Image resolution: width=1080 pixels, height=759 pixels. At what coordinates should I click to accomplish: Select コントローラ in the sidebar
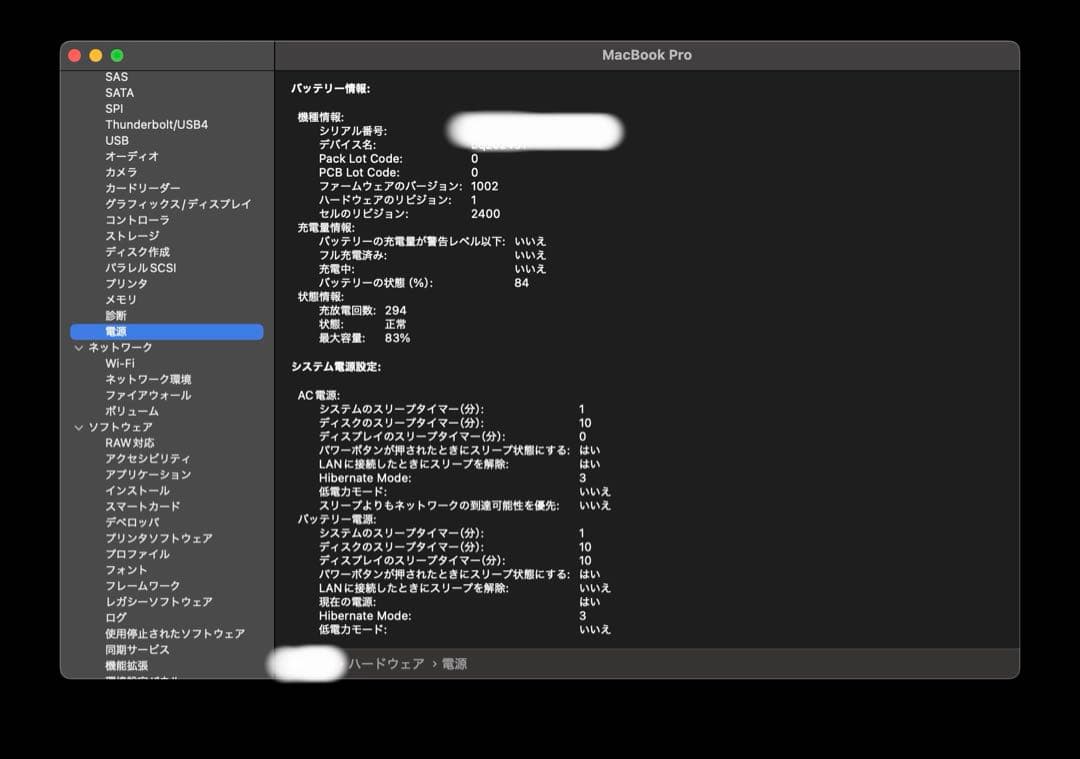137,220
